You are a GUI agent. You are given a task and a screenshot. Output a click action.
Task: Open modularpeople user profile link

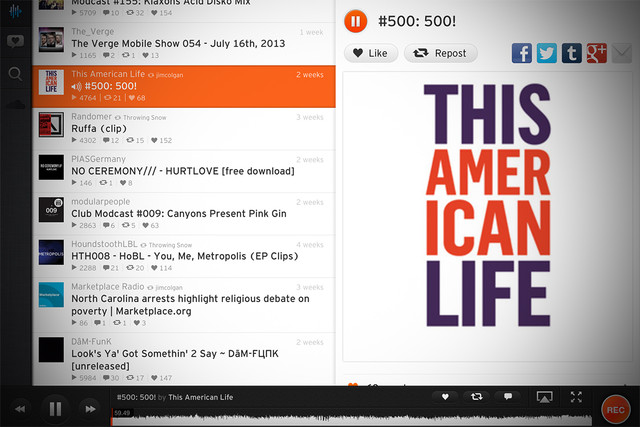pyautogui.click(x=100, y=202)
